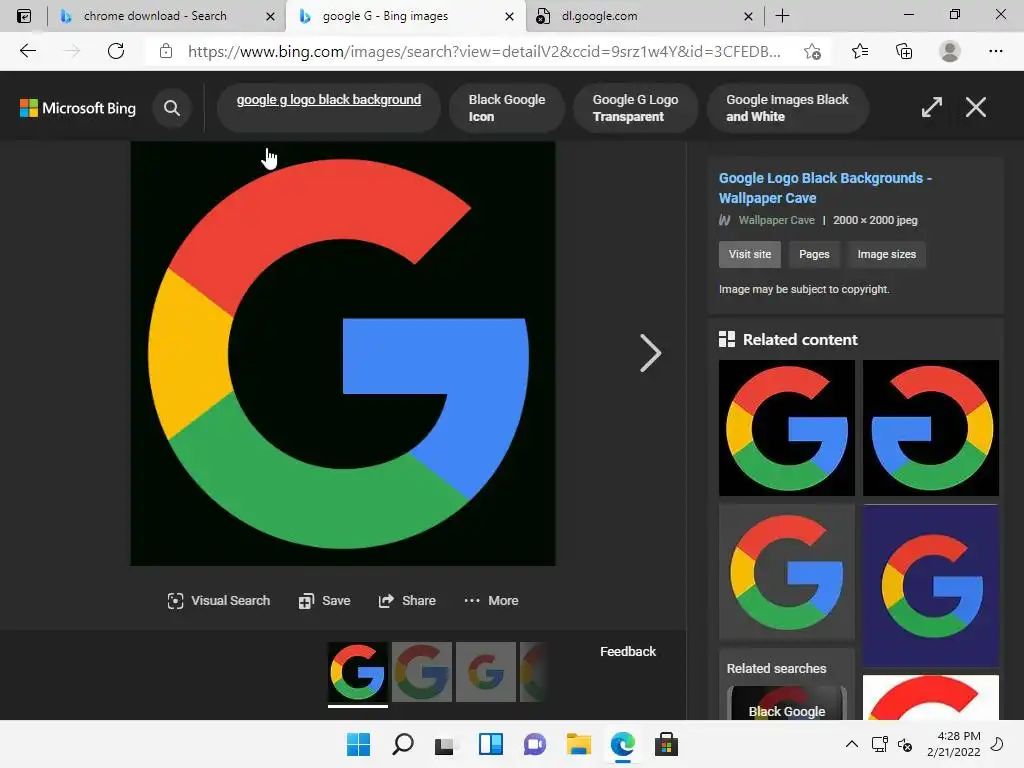Image resolution: width=1024 pixels, height=768 pixels.
Task: Open mirrored G logo related thumbnail
Action: pos(931,428)
